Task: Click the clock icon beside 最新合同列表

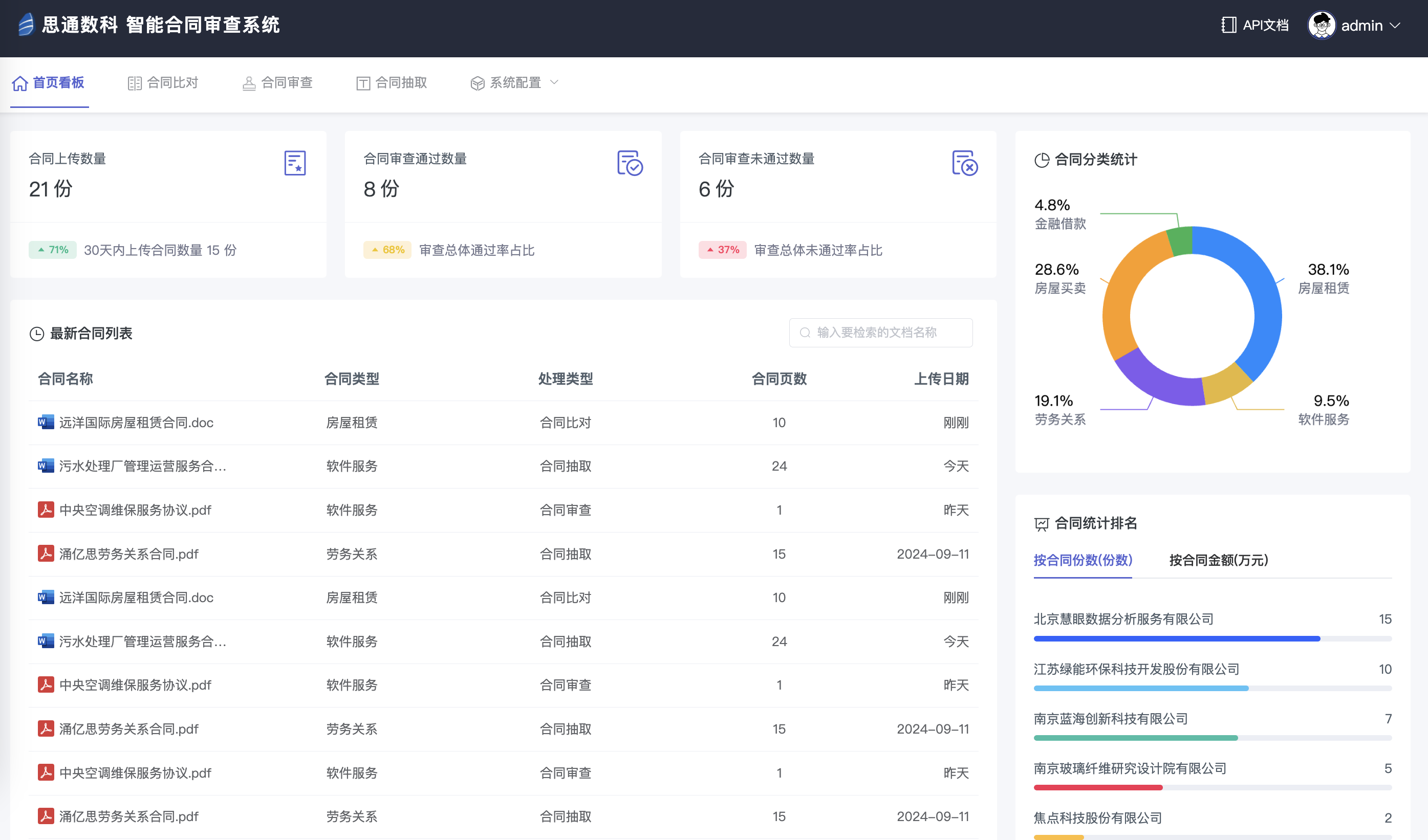Action: [37, 334]
